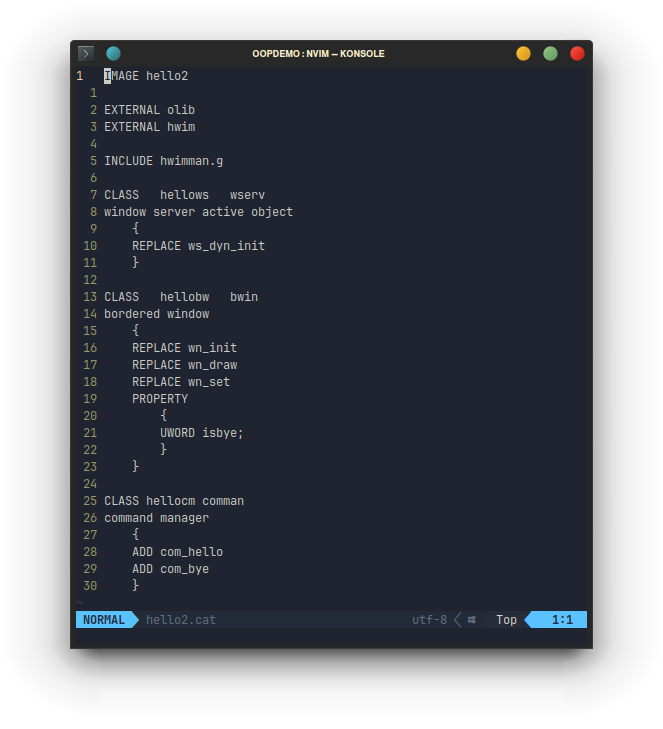Click the CLASS hellocm comman line
Screen dimensions: 663x729
tap(174, 501)
